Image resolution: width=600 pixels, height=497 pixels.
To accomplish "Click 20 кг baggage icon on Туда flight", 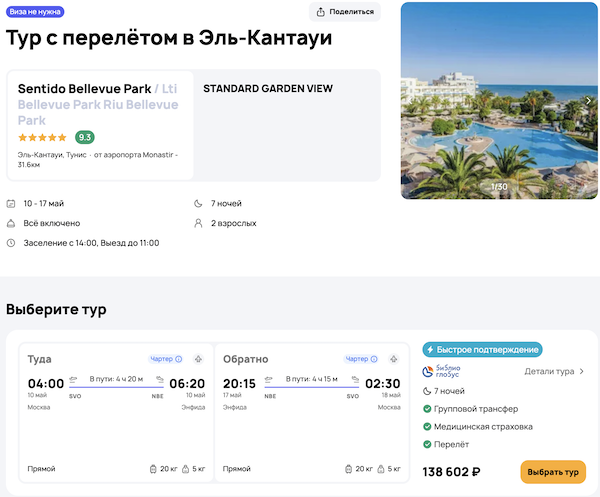I will coord(153,468).
